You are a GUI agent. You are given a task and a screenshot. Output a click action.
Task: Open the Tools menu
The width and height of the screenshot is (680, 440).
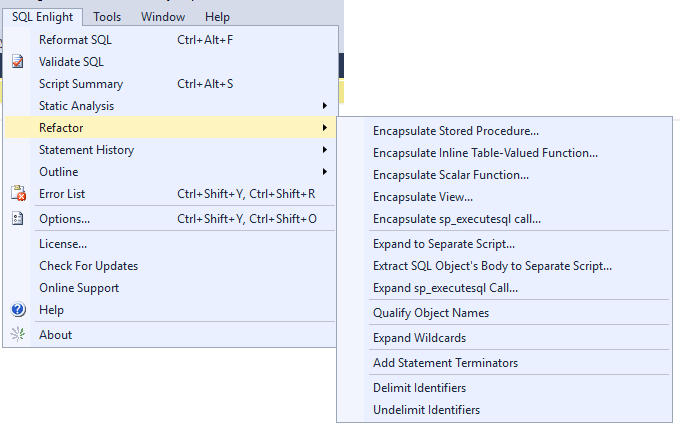coord(107,17)
